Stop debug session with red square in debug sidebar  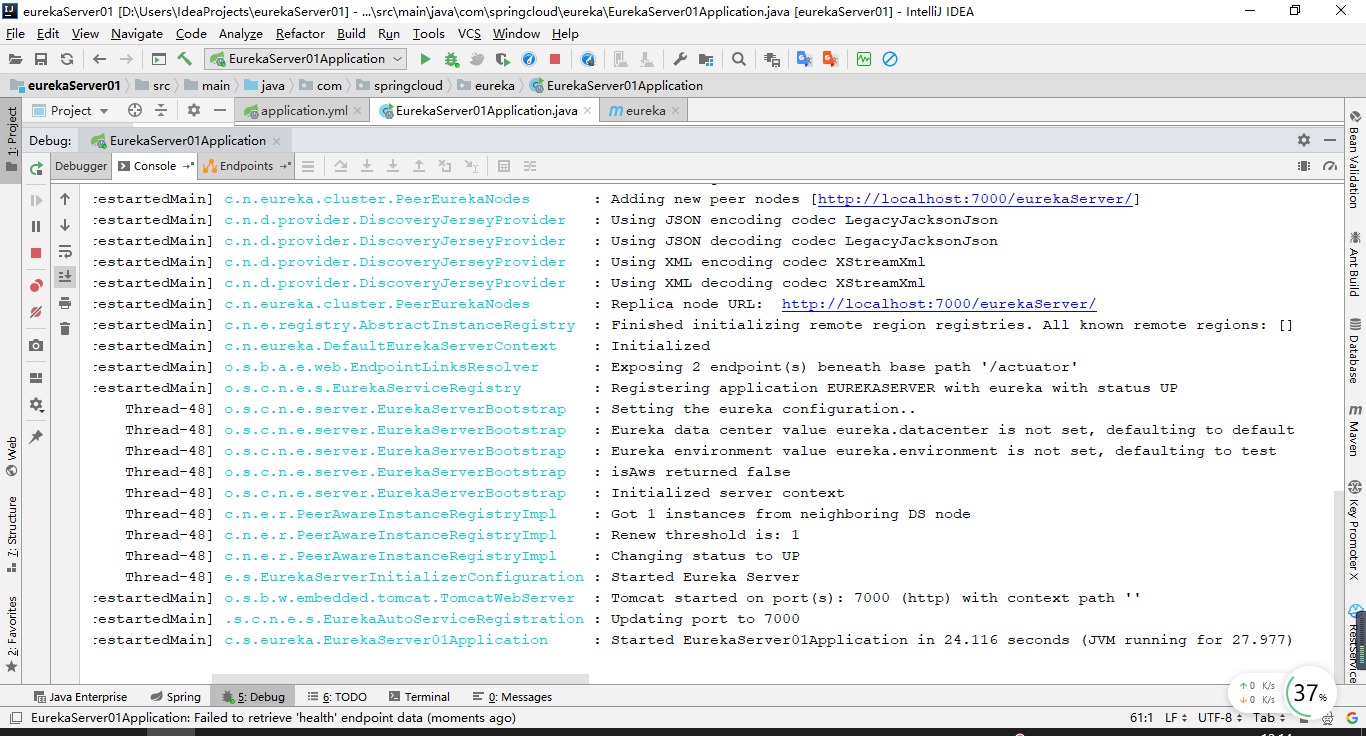[36, 254]
